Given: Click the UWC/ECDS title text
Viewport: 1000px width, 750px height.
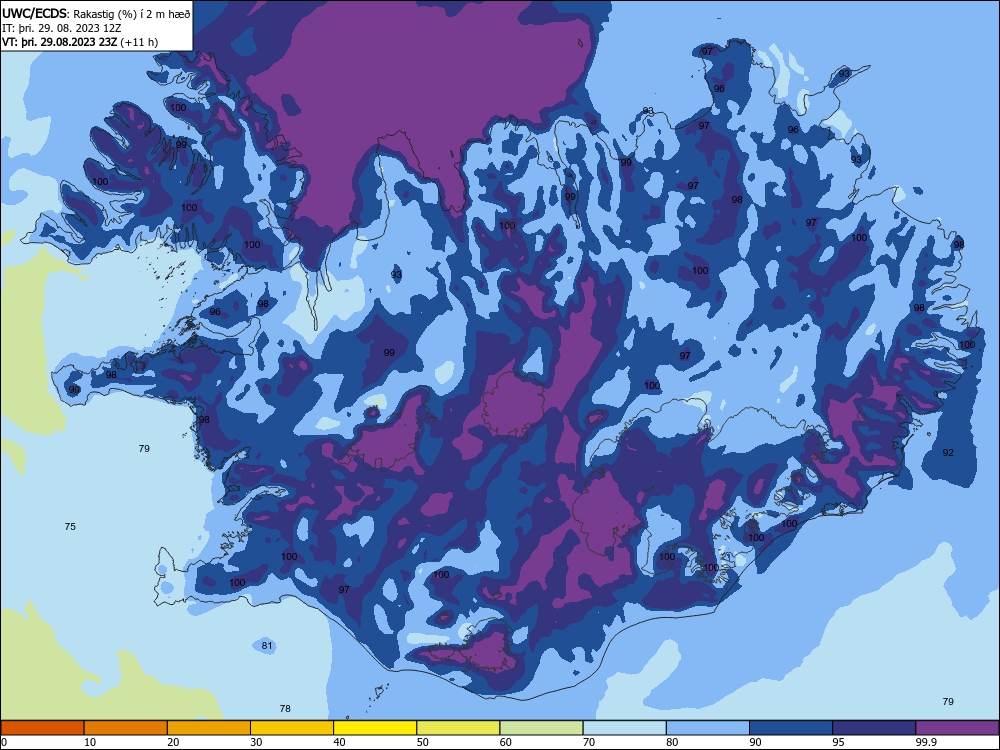Looking at the screenshot, I should pyautogui.click(x=34, y=13).
